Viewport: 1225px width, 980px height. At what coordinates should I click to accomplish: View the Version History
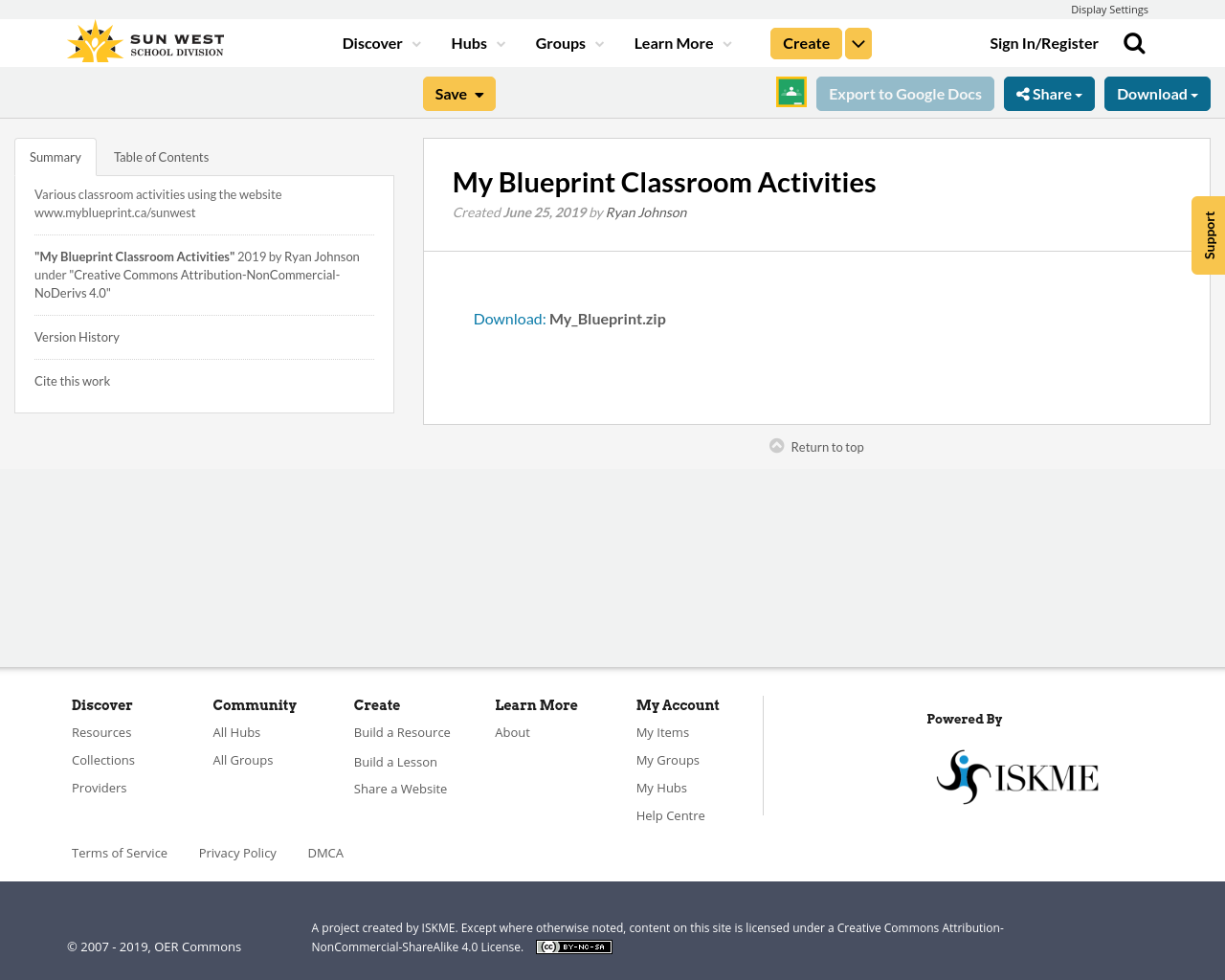pyautogui.click(x=77, y=335)
